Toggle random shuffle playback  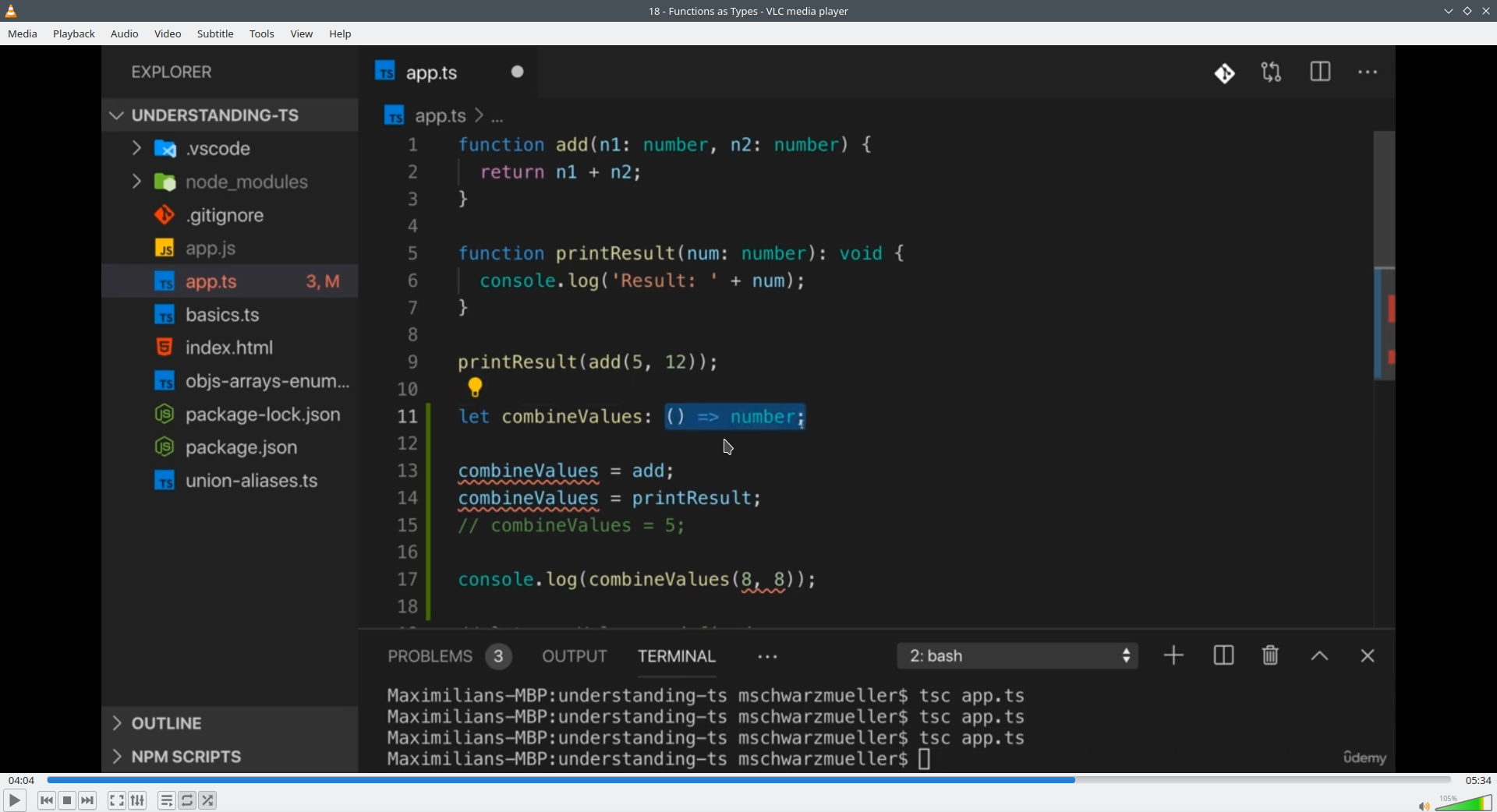(x=208, y=800)
